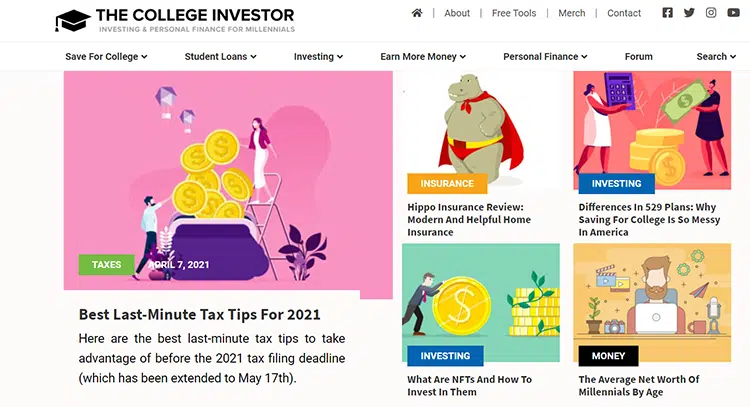Viewport: 750px width, 407px height.
Task: Open the About link
Action: [x=457, y=13]
